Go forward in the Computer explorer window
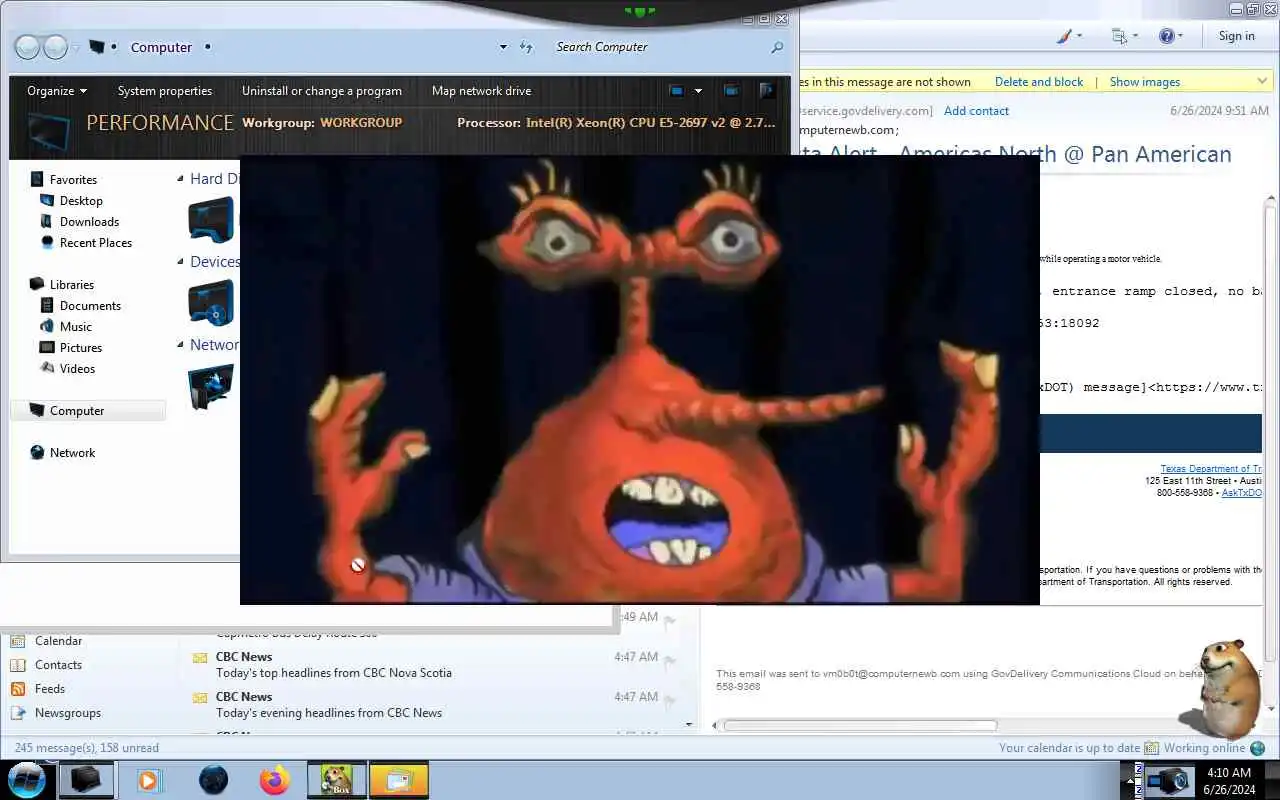Screen dimensions: 1280x800 tap(56, 47)
